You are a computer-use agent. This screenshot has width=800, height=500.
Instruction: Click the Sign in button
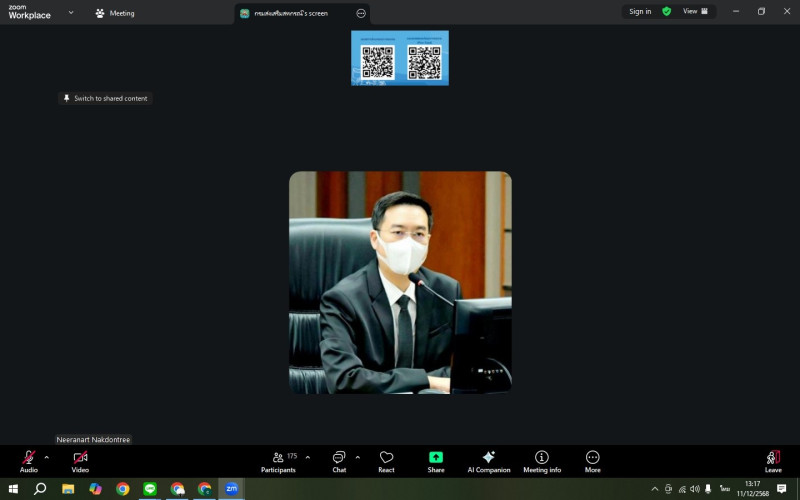(x=640, y=12)
